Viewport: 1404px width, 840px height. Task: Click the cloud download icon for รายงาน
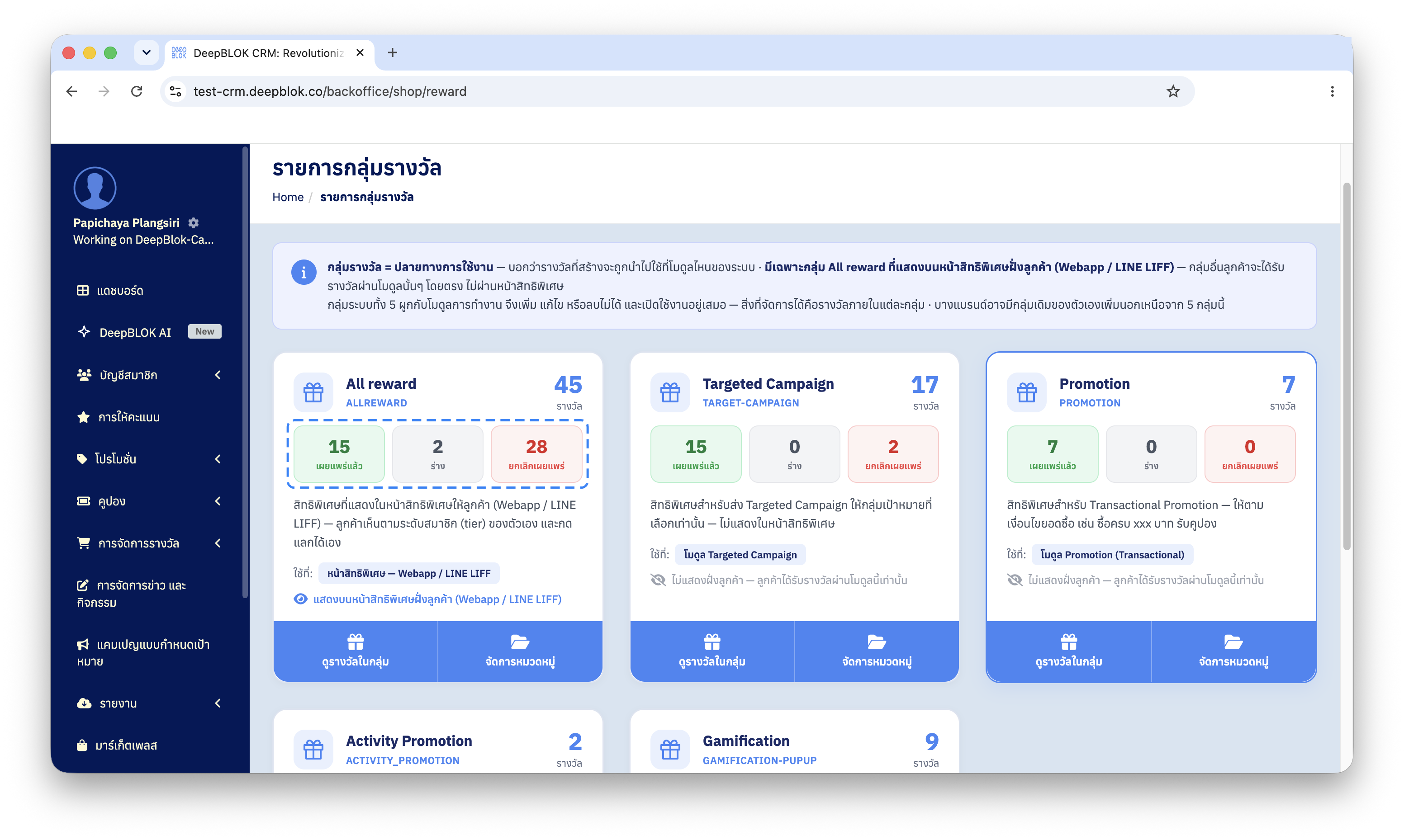84,703
